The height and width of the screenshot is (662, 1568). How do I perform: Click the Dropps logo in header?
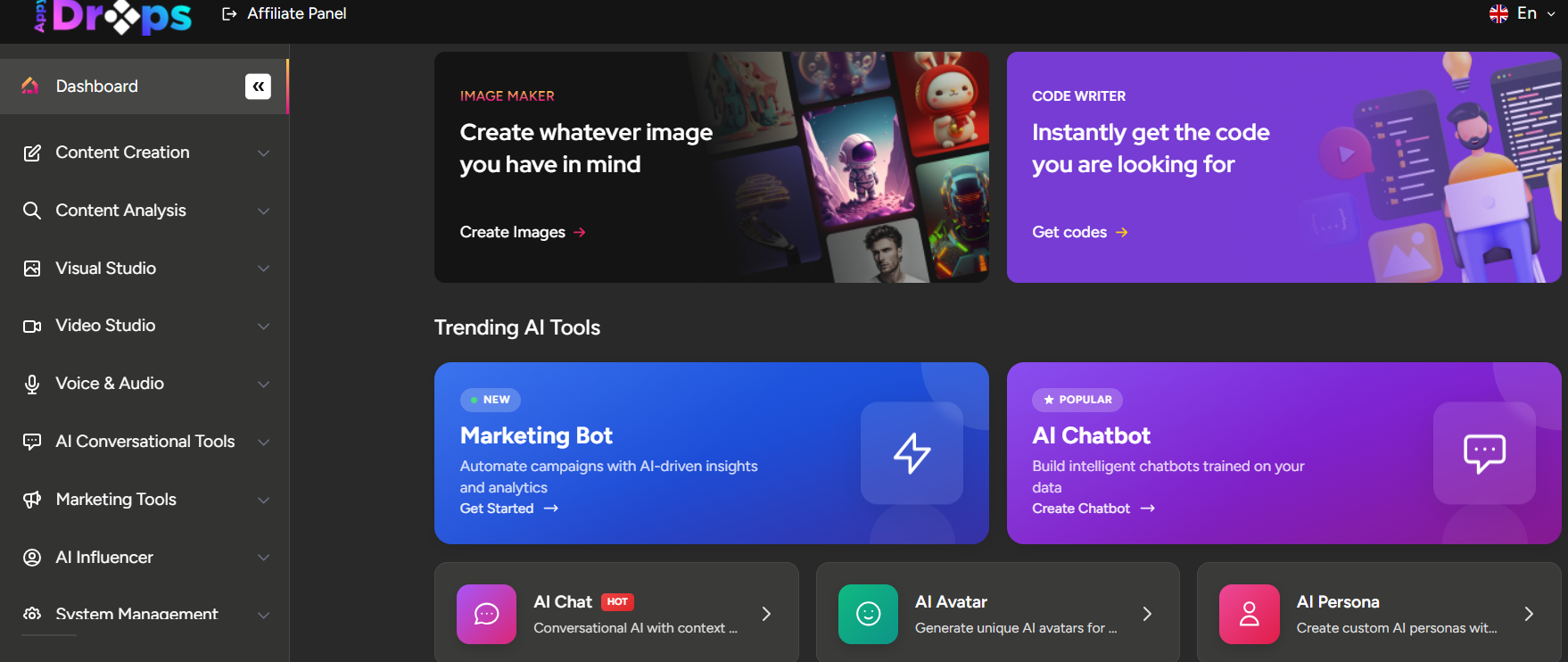[x=114, y=16]
